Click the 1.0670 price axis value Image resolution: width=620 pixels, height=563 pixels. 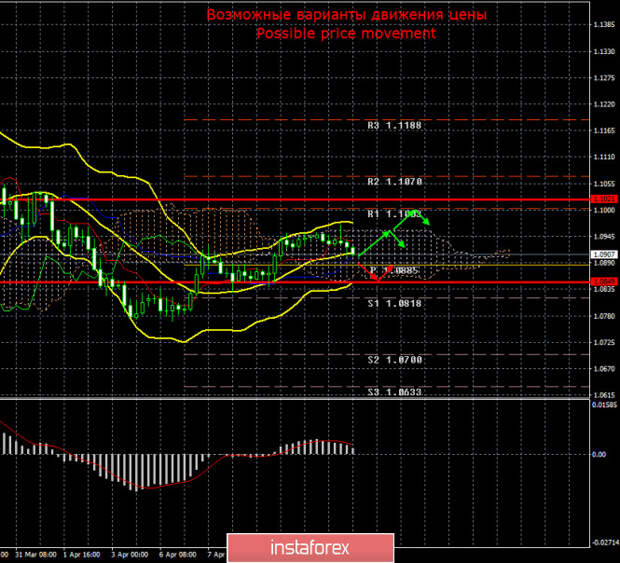tap(604, 368)
